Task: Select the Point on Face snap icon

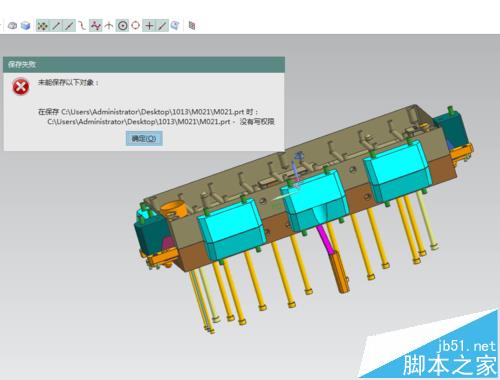Action: tap(175, 26)
